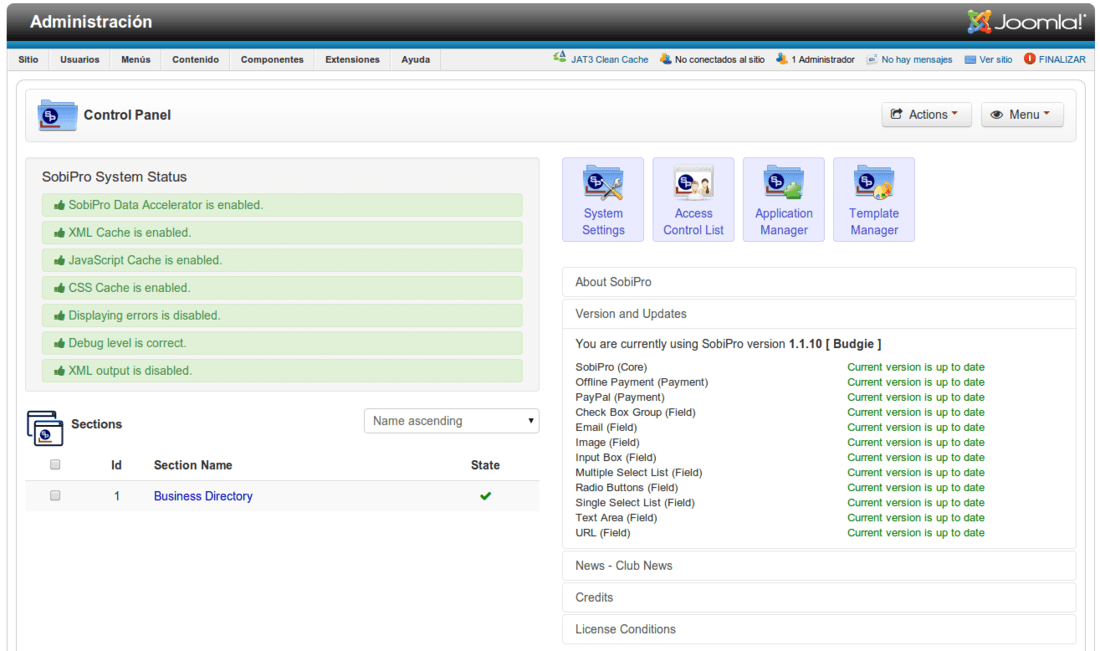The image size is (1100, 651).
Task: Tick the Business Directory row checkbox
Action: [x=55, y=495]
